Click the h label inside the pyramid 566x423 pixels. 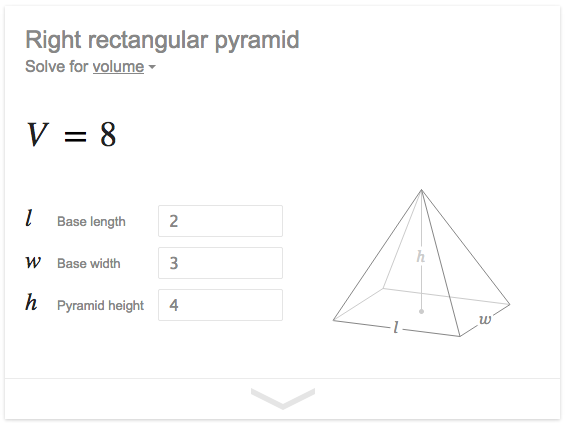click(421, 257)
